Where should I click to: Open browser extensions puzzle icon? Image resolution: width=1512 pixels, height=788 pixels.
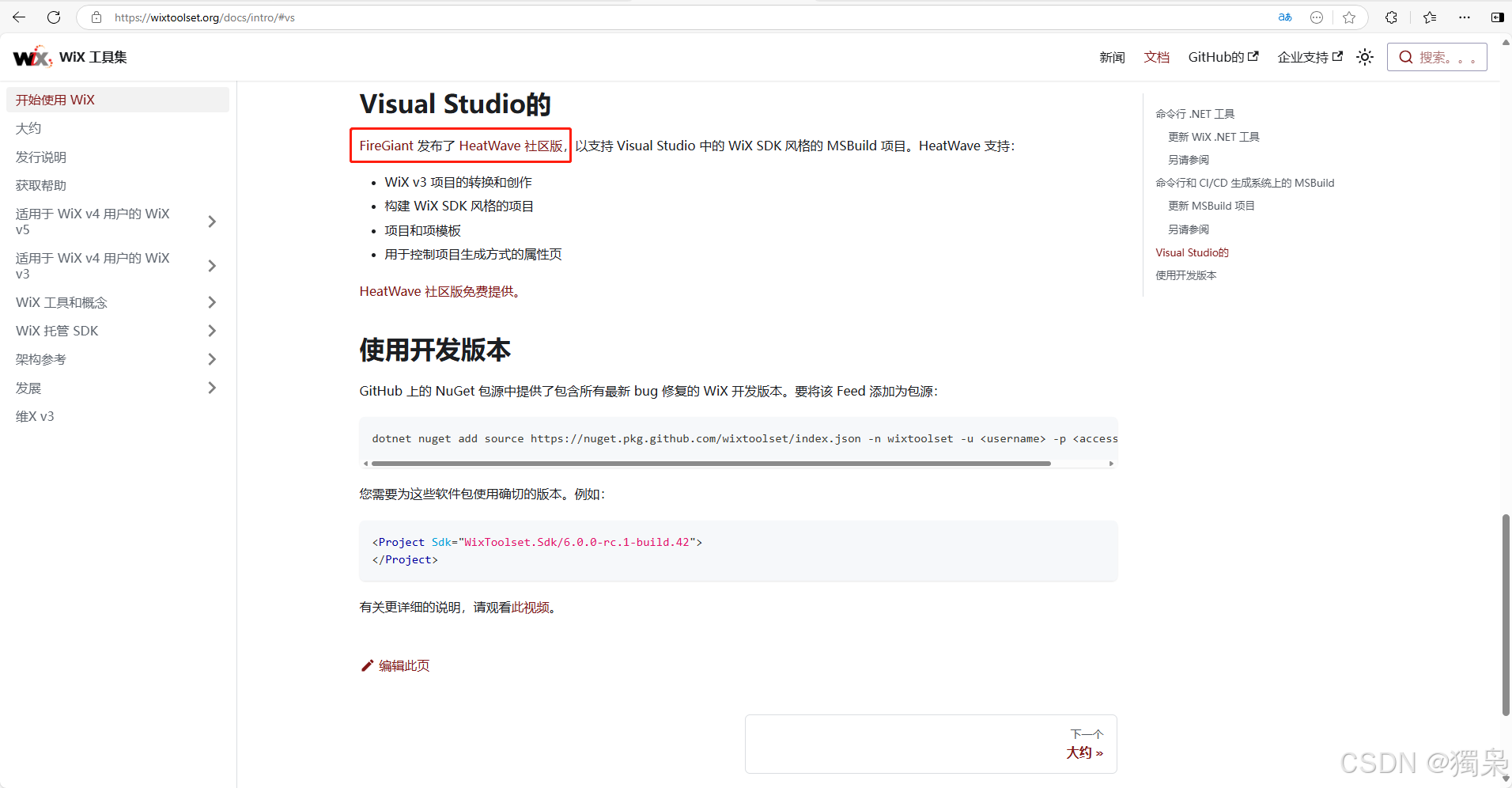click(x=1391, y=17)
